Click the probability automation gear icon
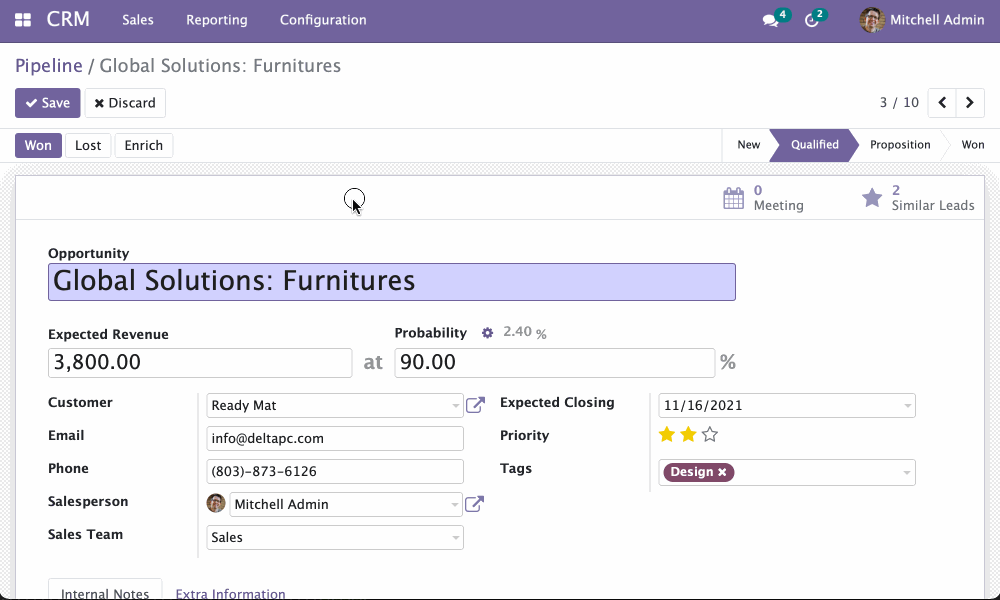1000x600 pixels. pyautogui.click(x=487, y=332)
